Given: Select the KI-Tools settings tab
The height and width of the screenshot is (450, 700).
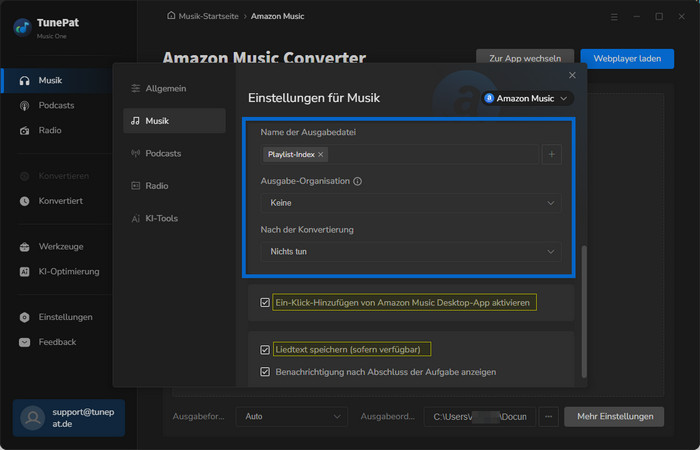Looking at the screenshot, I should [174, 218].
